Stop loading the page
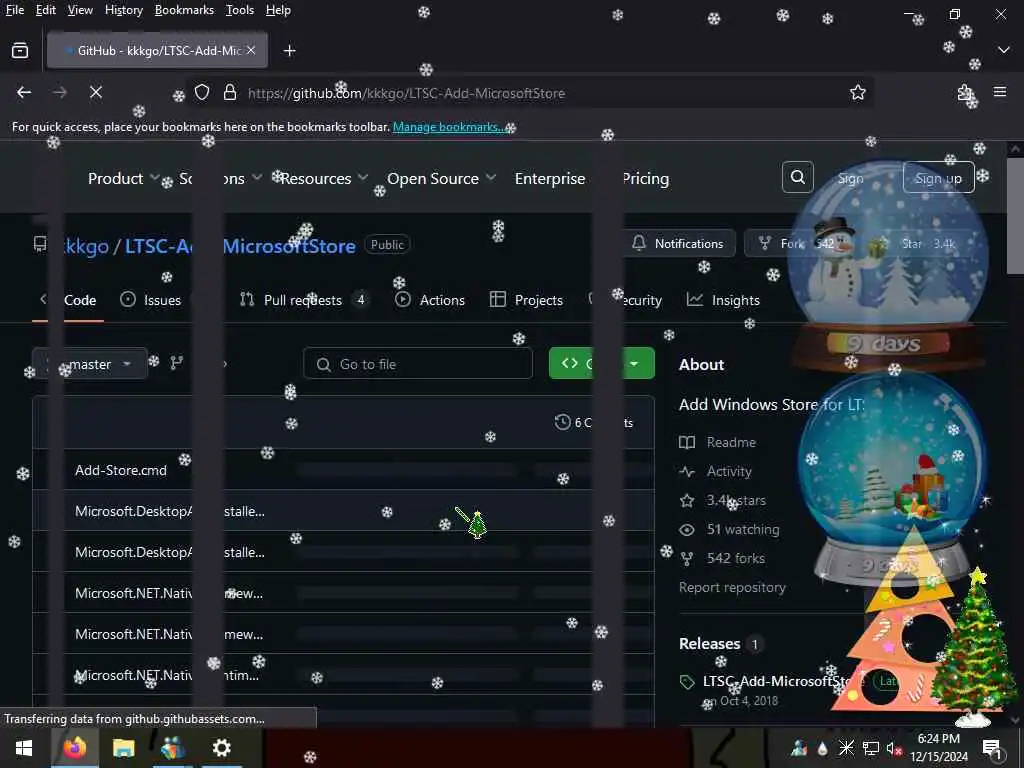Screen dimensions: 1024x768 [95, 93]
